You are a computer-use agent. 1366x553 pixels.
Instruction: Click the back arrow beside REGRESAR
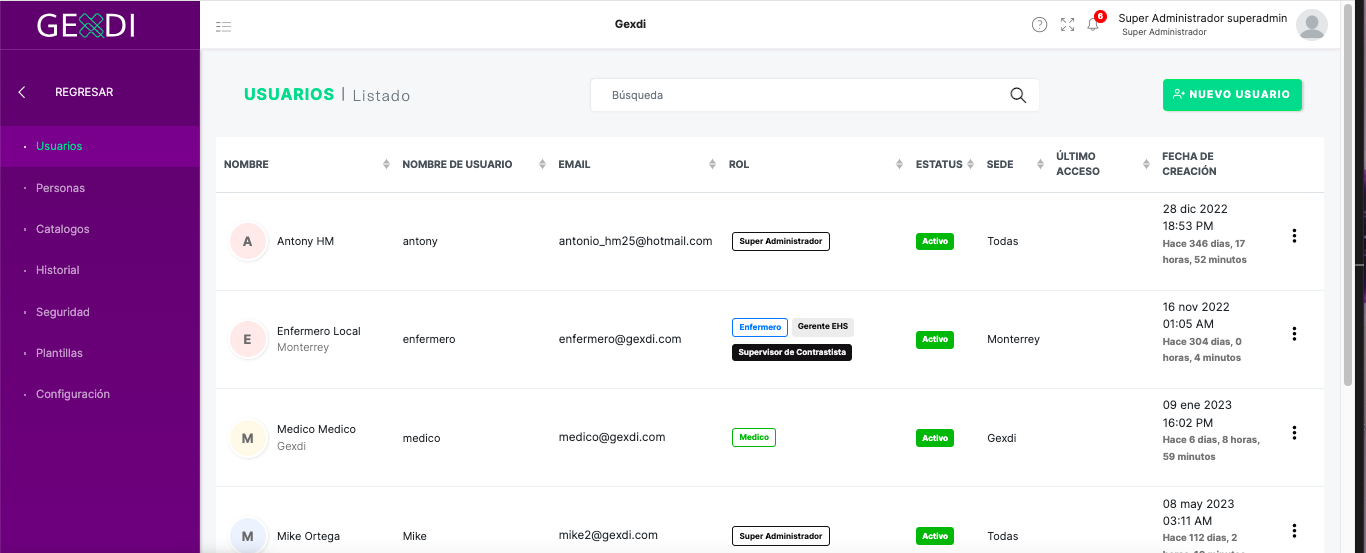[x=22, y=92]
